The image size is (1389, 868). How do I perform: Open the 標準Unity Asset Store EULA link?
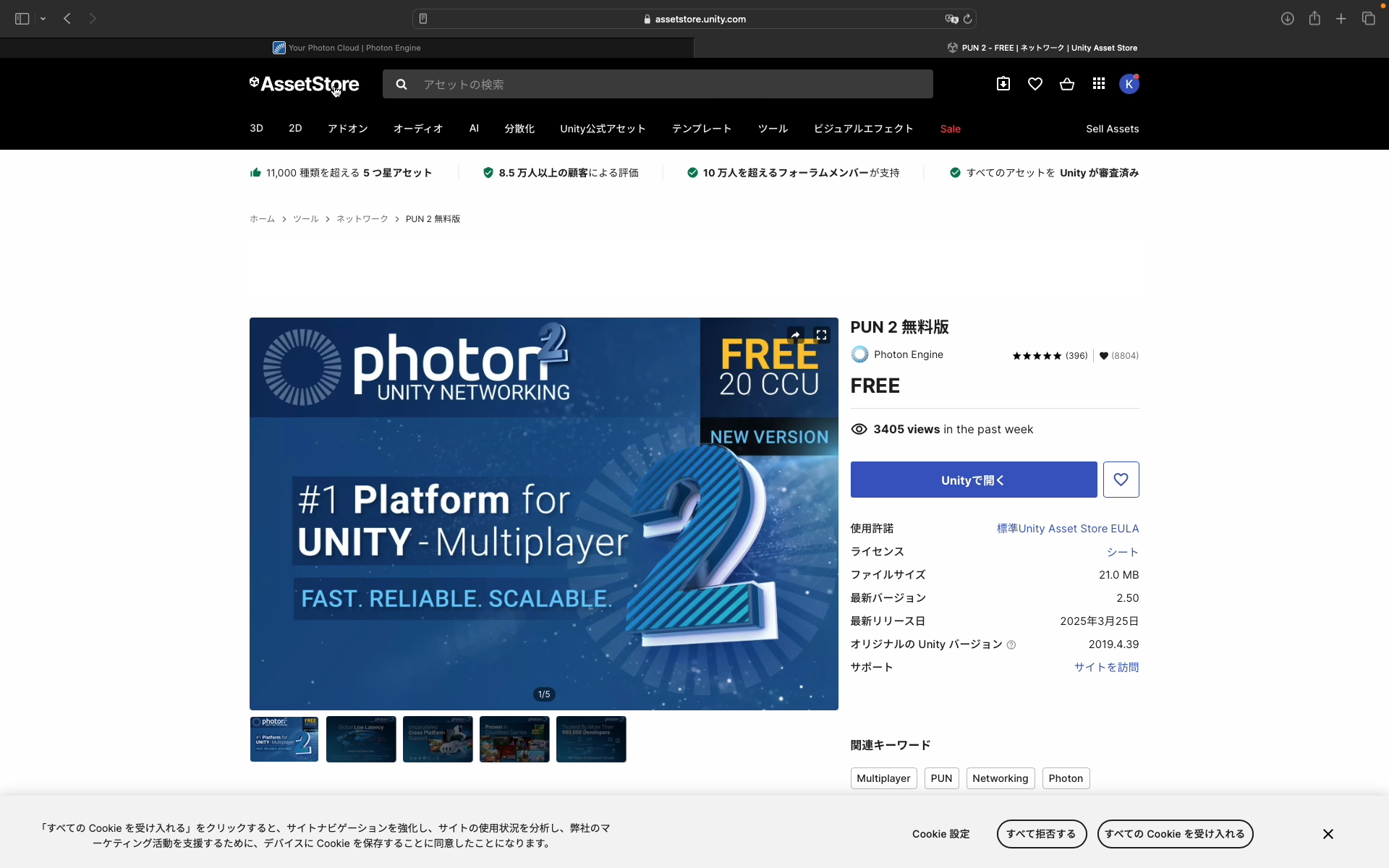[1068, 528]
